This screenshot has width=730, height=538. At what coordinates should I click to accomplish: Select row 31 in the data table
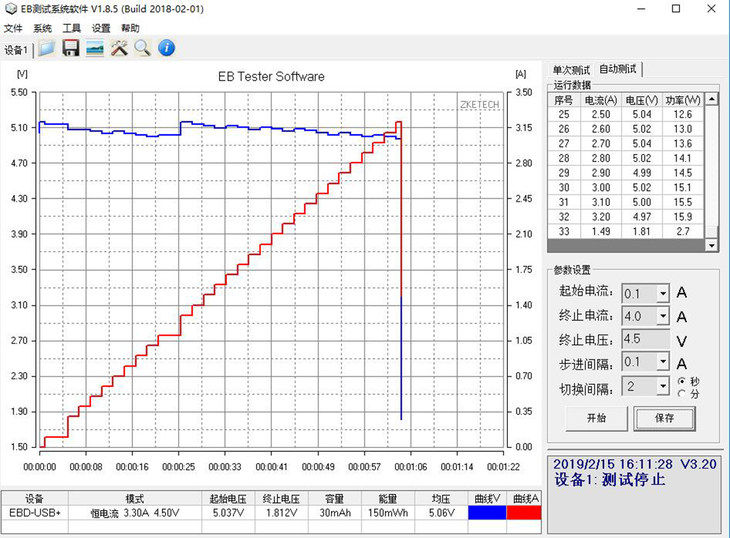pyautogui.click(x=627, y=202)
